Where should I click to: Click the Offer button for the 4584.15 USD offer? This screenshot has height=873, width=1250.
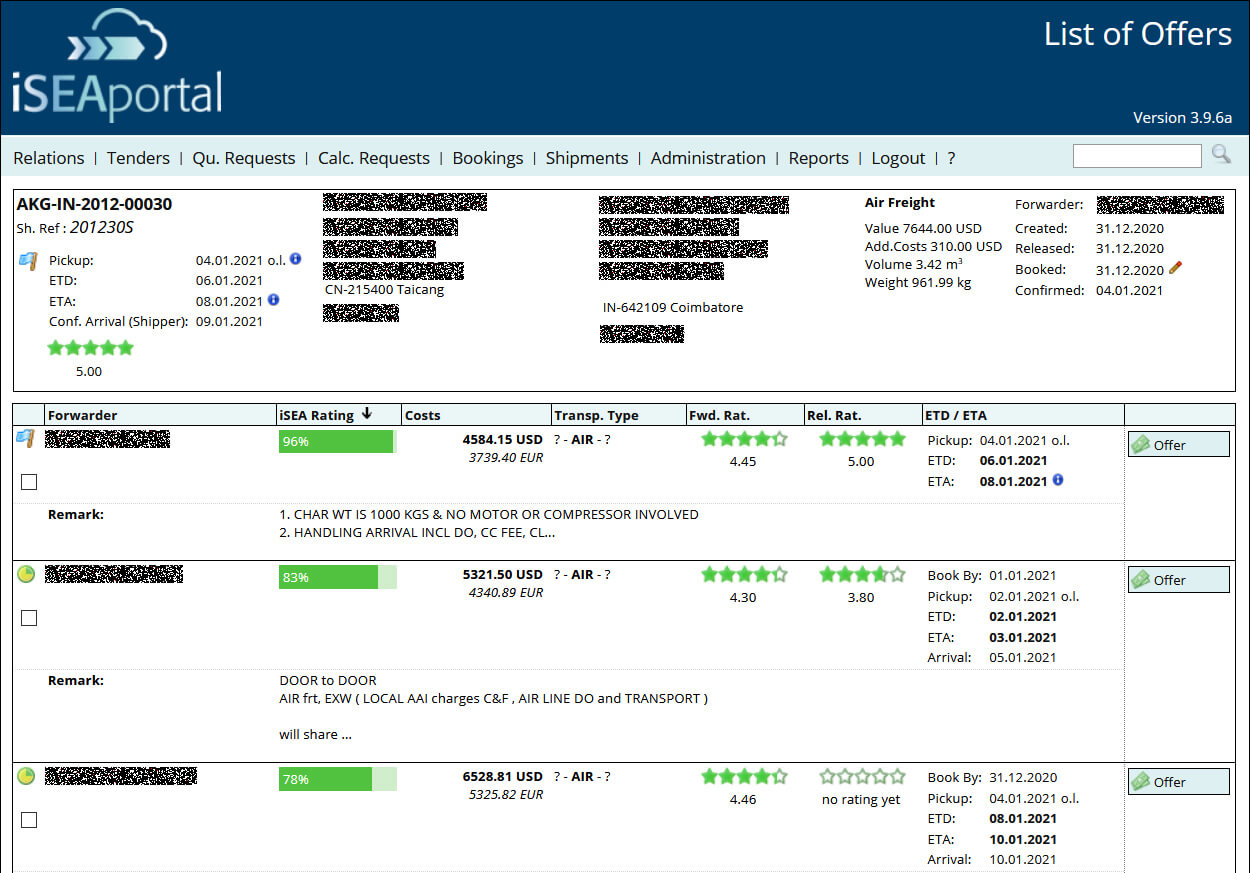(1178, 445)
